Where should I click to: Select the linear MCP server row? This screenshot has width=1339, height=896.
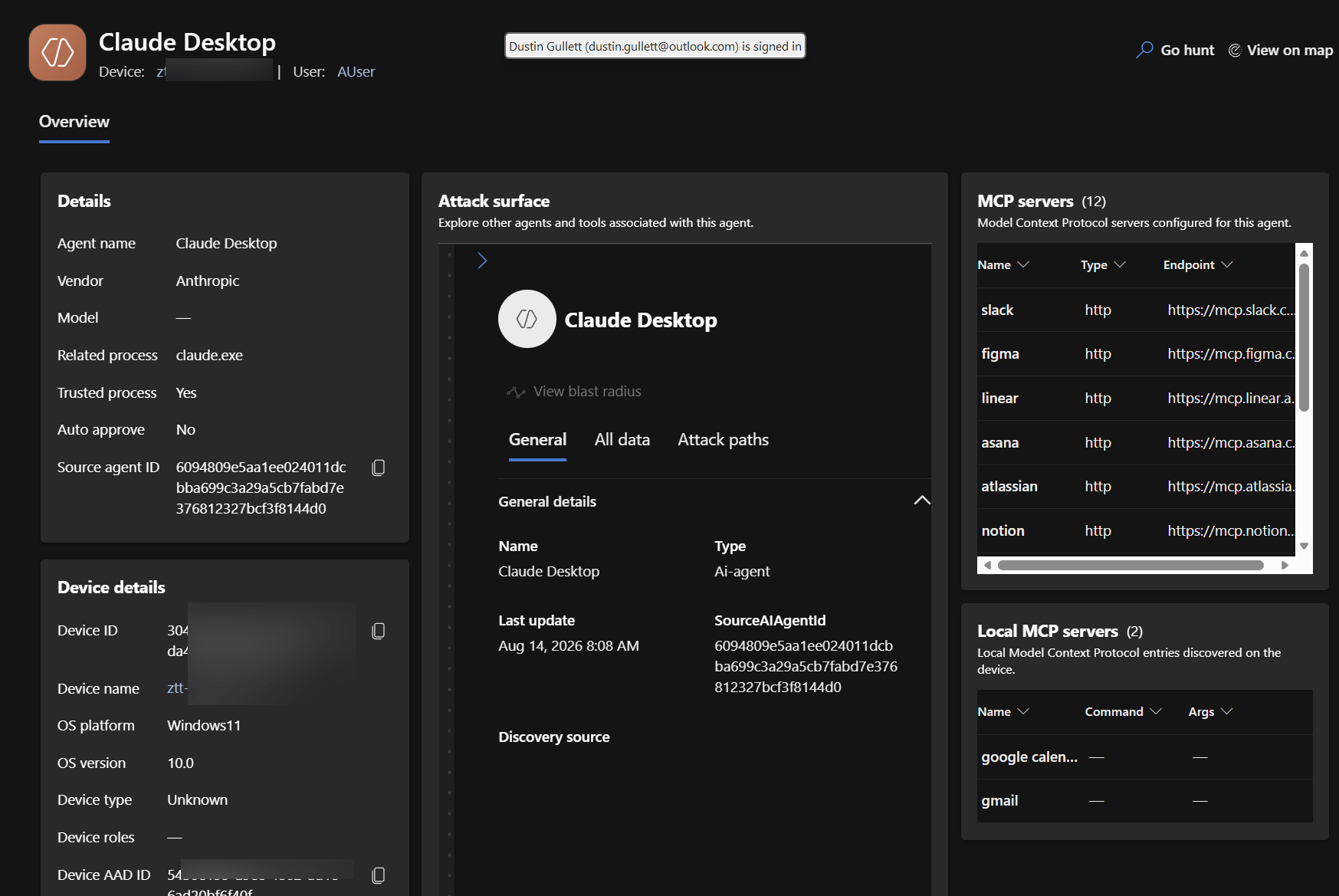(x=1137, y=399)
